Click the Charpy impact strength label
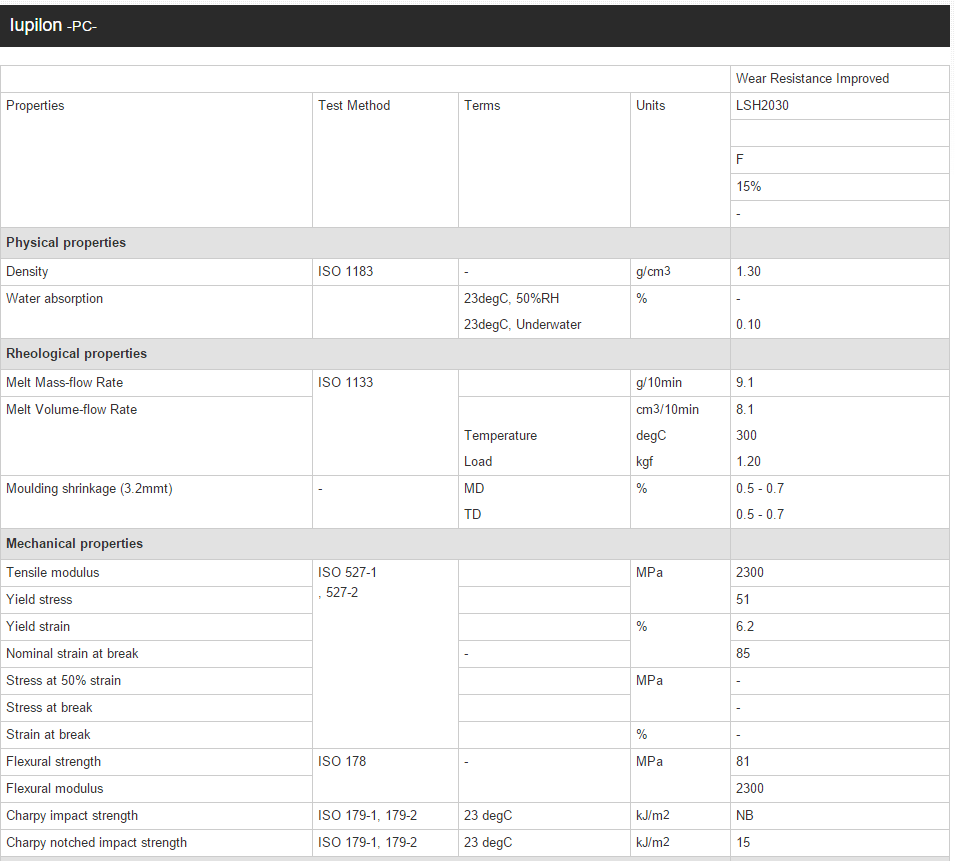This screenshot has height=861, width=955. [72, 815]
